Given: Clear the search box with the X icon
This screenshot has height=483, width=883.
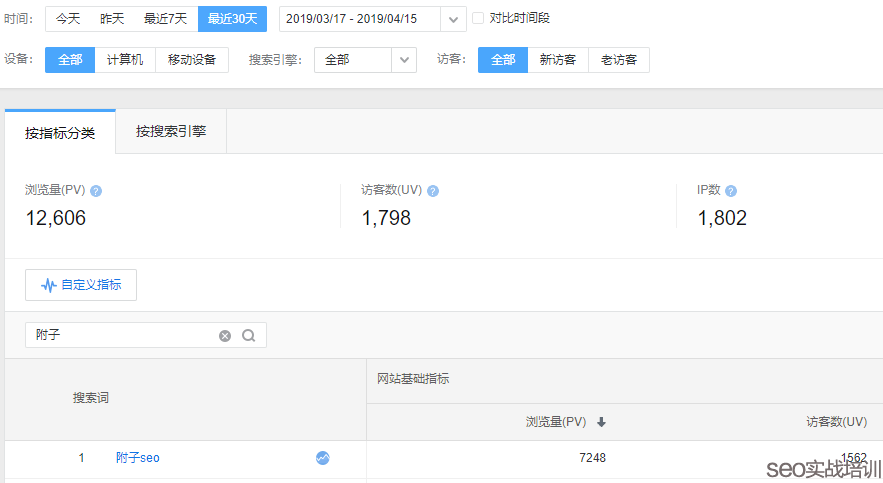Looking at the screenshot, I should tap(225, 336).
